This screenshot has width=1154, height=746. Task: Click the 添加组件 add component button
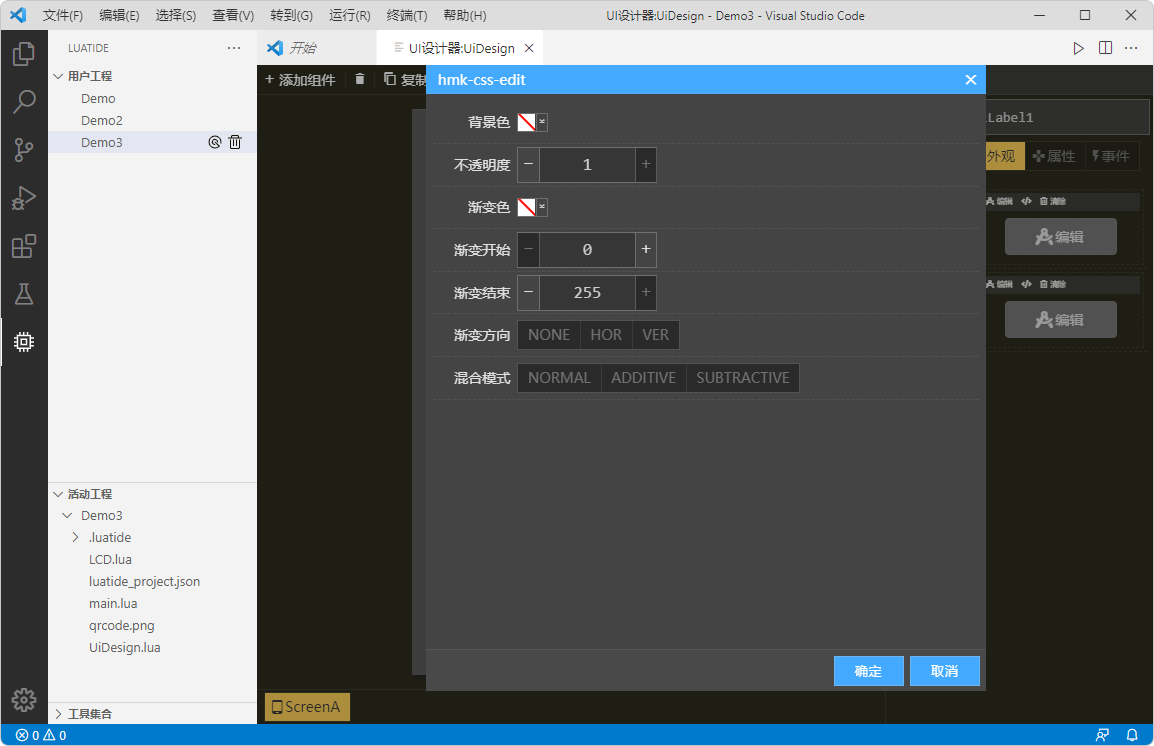tap(300, 79)
